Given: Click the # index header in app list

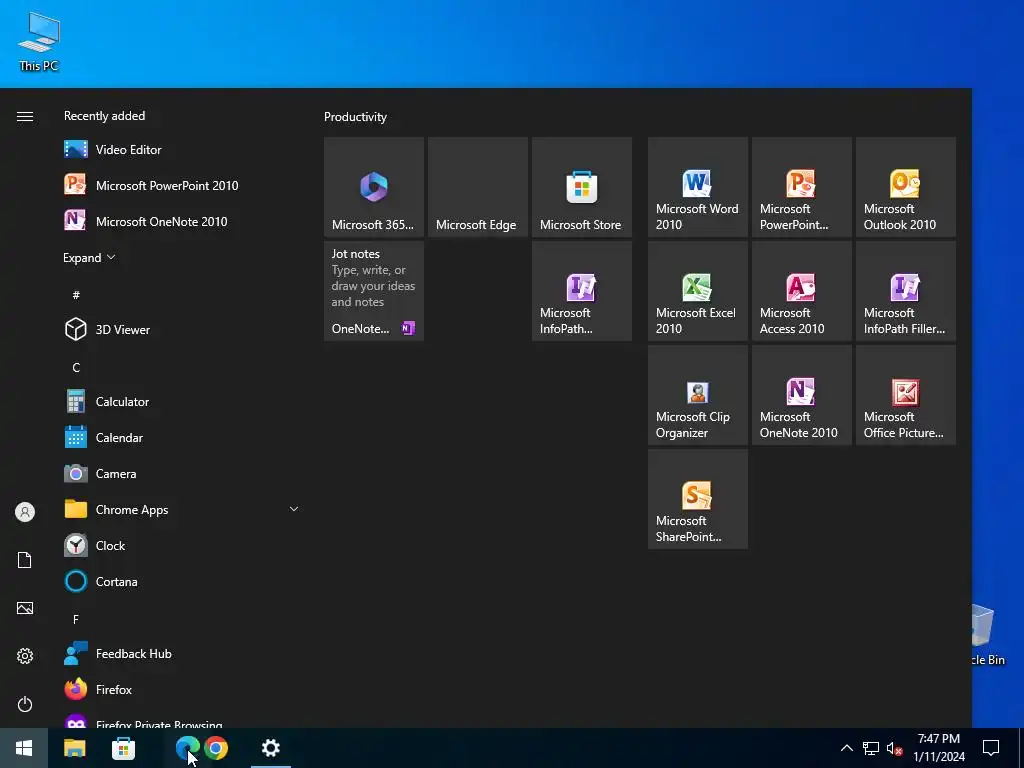Looking at the screenshot, I should [76, 295].
